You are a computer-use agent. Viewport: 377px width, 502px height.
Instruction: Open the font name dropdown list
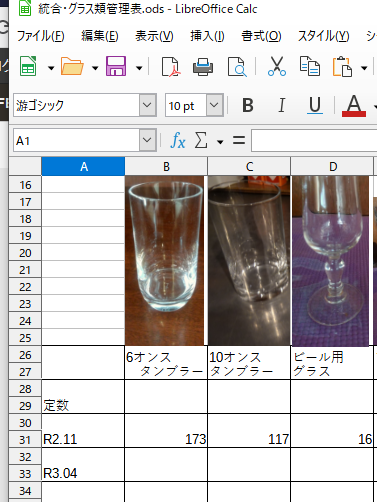click(x=147, y=105)
